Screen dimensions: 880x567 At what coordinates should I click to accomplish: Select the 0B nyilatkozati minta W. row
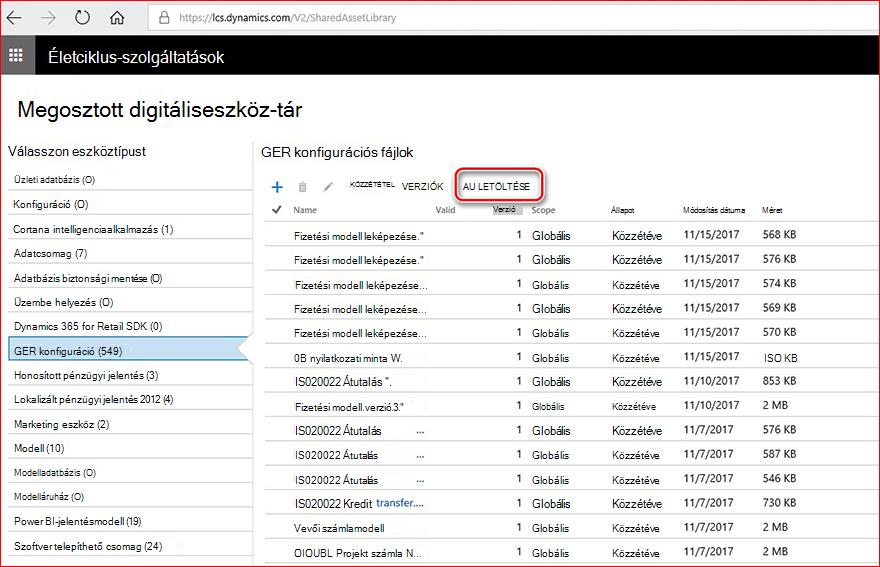[x=571, y=357]
